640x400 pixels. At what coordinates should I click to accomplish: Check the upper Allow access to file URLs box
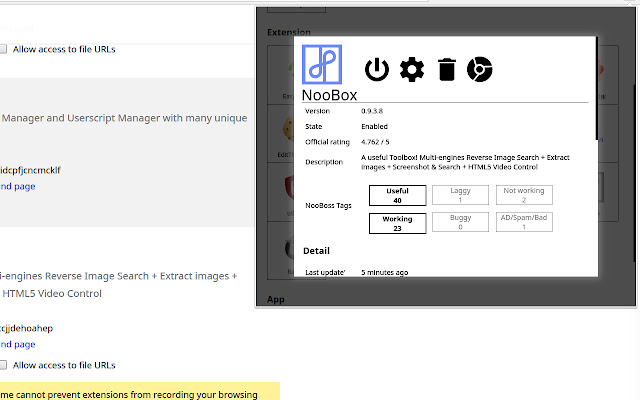(3, 49)
